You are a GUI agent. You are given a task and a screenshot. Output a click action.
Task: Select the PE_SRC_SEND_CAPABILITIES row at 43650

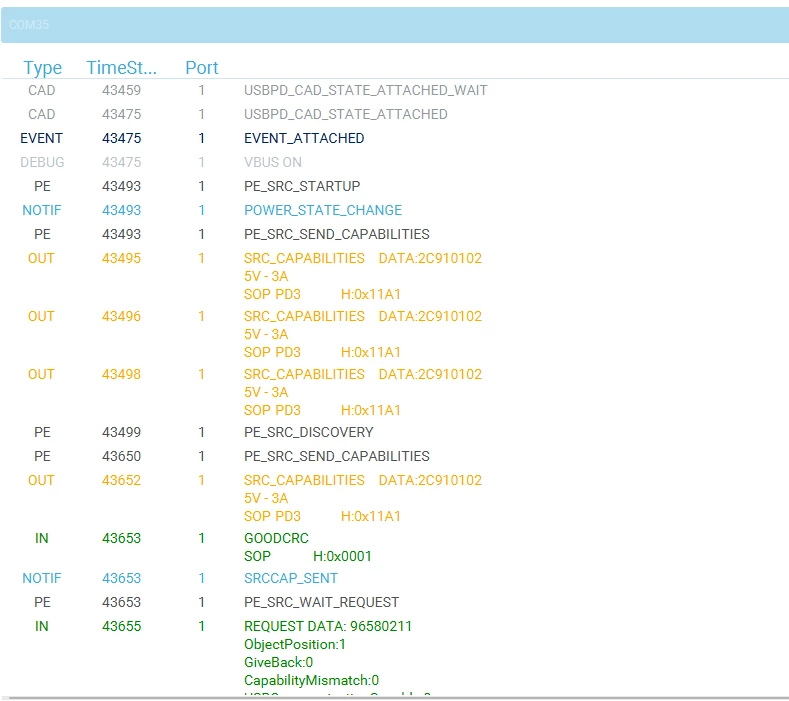(395, 456)
